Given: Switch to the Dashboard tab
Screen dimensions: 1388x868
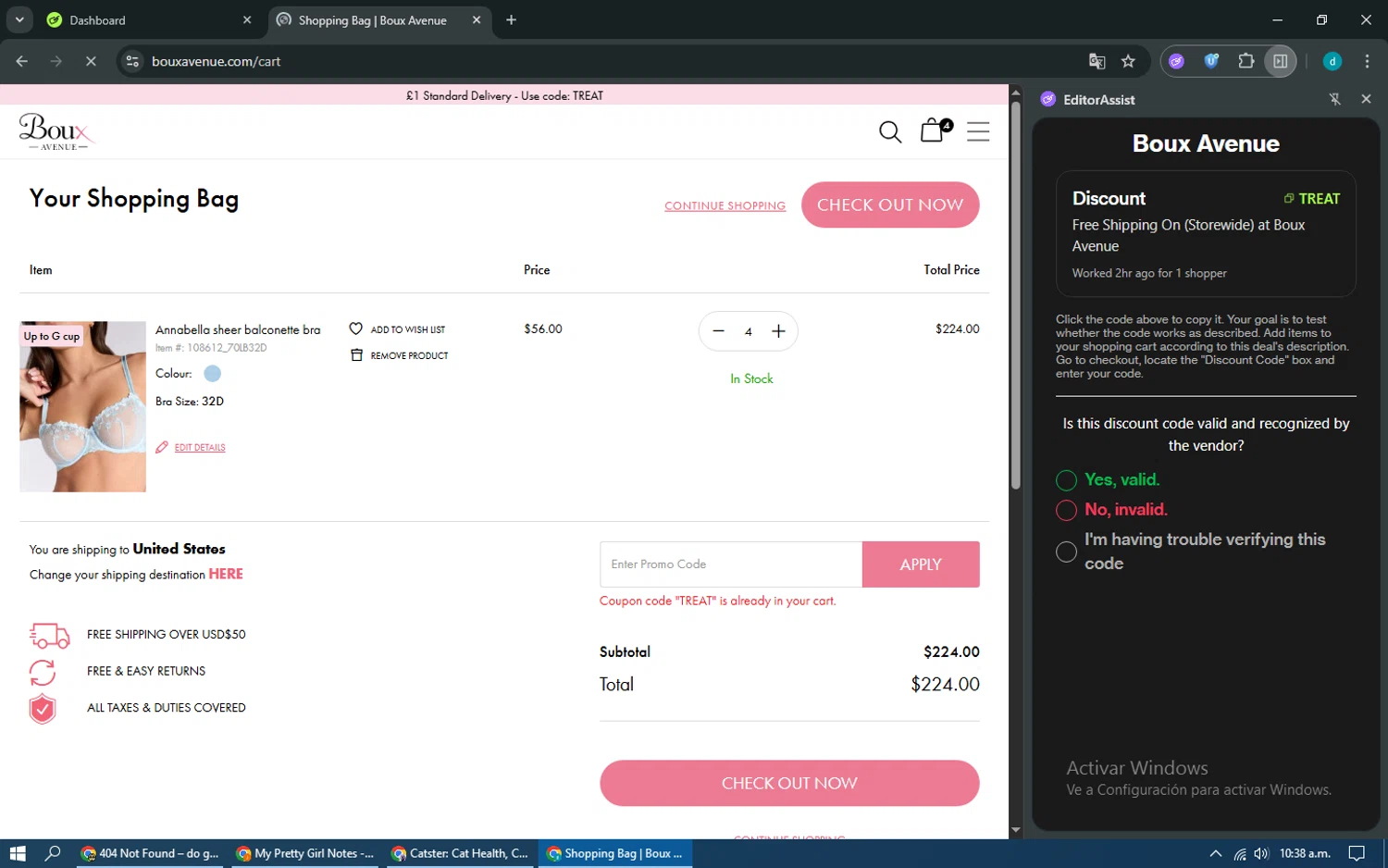Looking at the screenshot, I should [148, 20].
